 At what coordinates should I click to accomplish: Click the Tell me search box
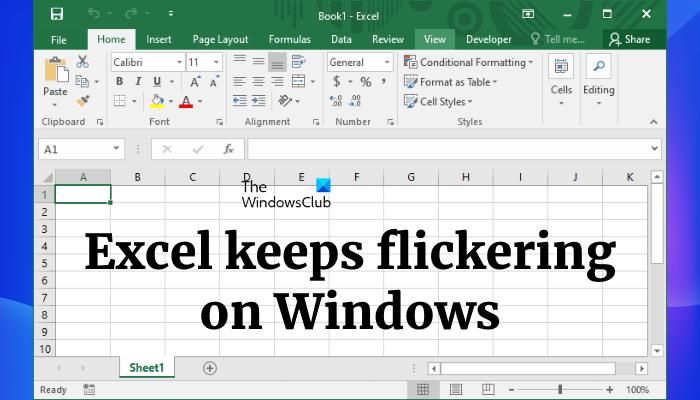[x=558, y=39]
